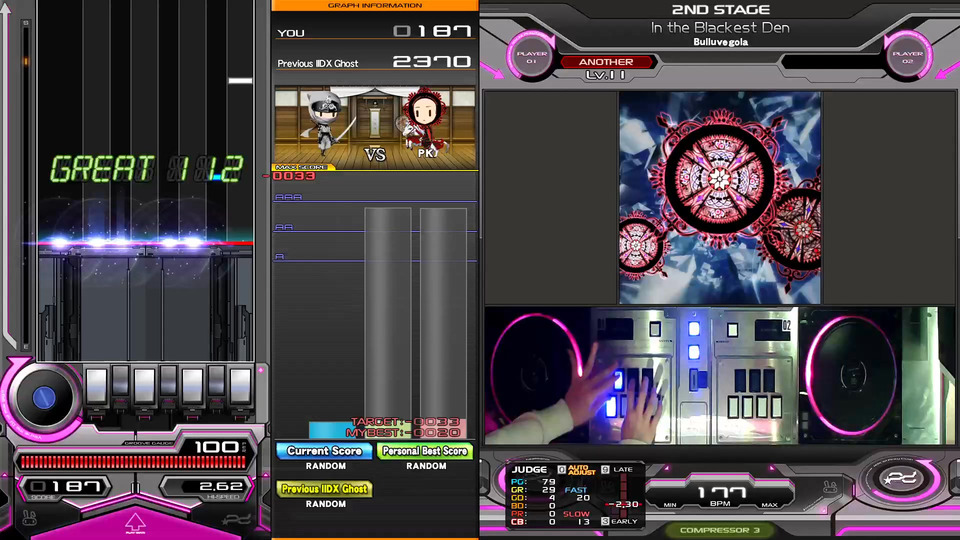
Task: Click the HI-SPEED value 2.62
Action: [x=221, y=487]
